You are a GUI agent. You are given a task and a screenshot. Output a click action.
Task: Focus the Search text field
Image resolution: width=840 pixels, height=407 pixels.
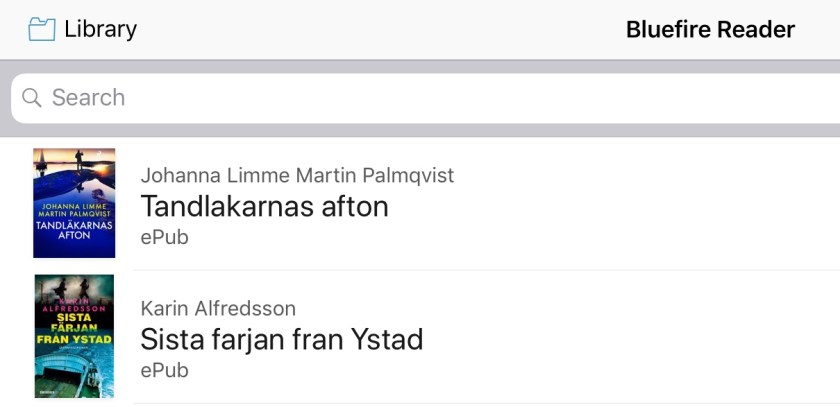(x=400, y=97)
